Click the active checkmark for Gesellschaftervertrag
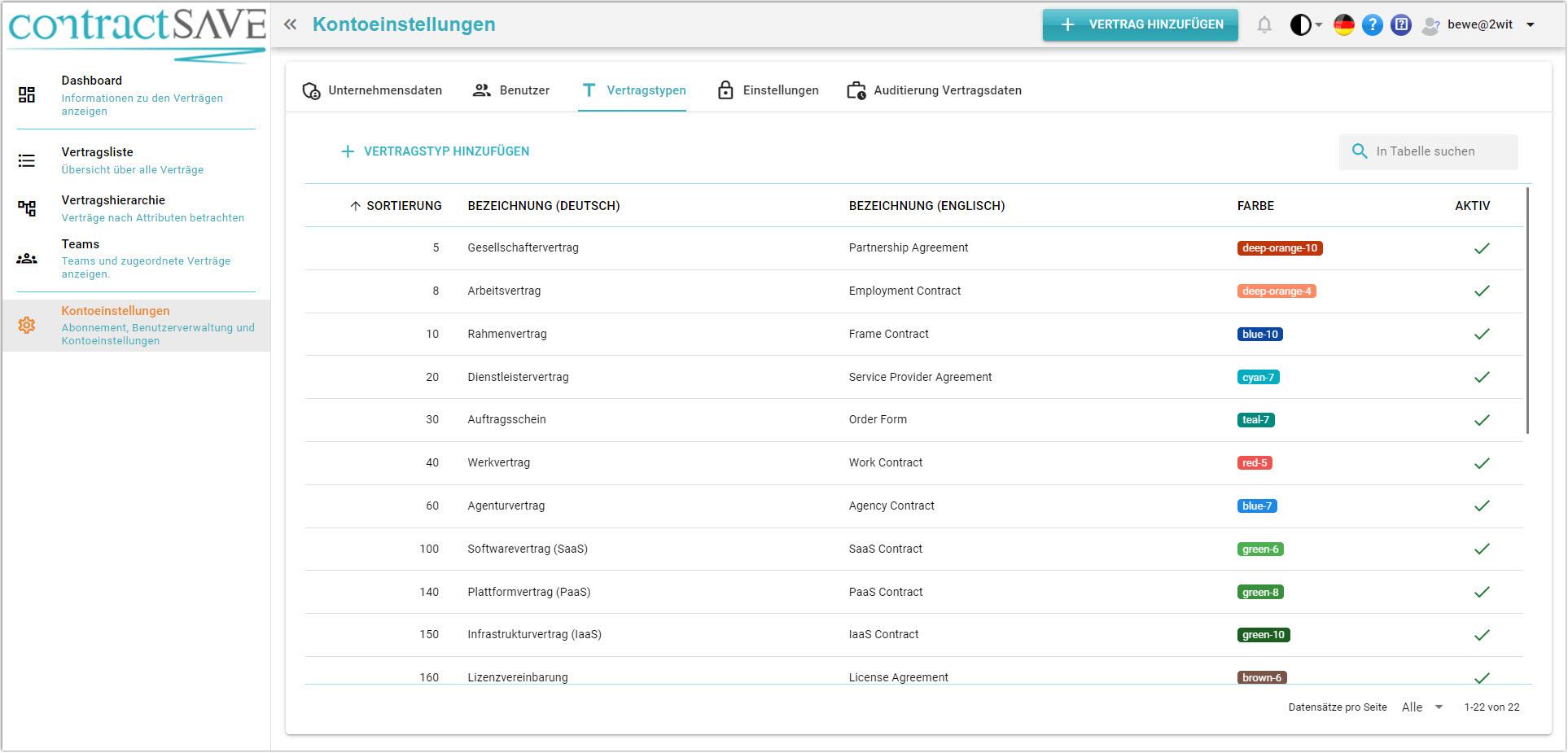The image size is (1568, 753). [x=1482, y=248]
